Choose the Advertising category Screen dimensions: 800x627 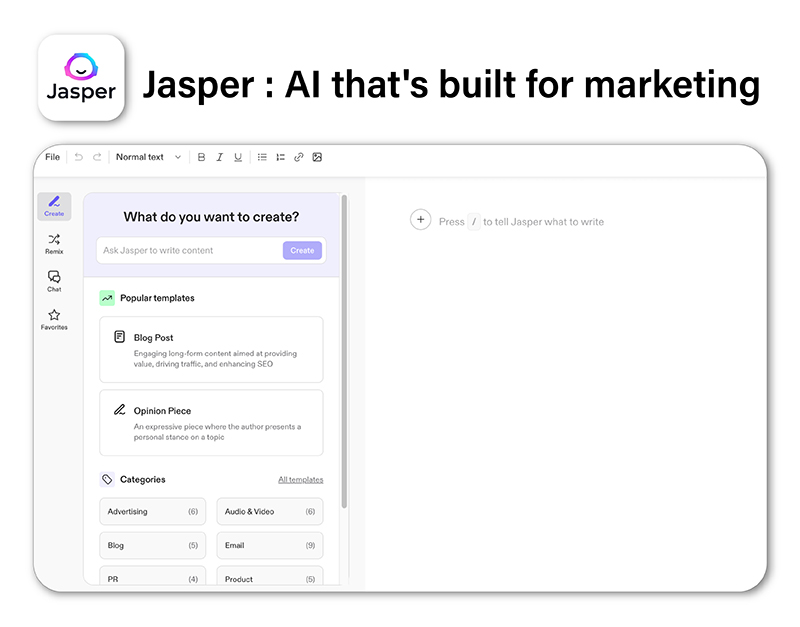(x=152, y=512)
